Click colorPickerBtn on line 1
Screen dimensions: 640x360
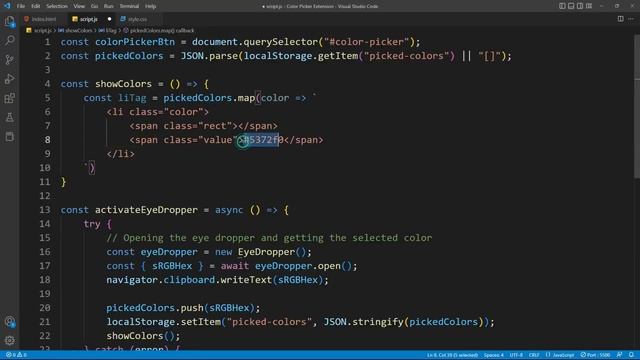[x=135, y=42]
